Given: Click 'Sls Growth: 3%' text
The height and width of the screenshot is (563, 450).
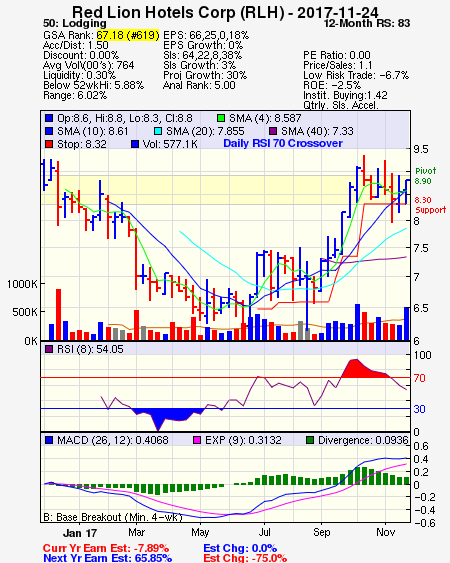Looking at the screenshot, I should 199,65.
